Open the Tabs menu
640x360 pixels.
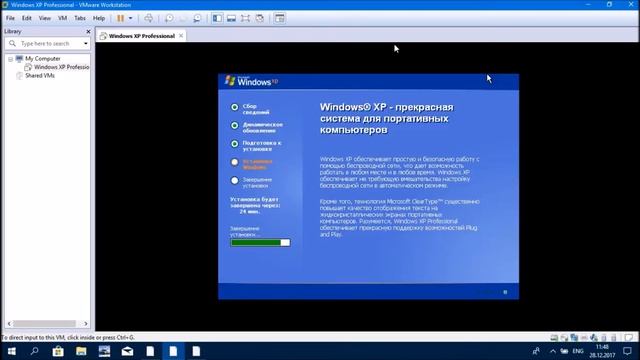click(x=80, y=18)
